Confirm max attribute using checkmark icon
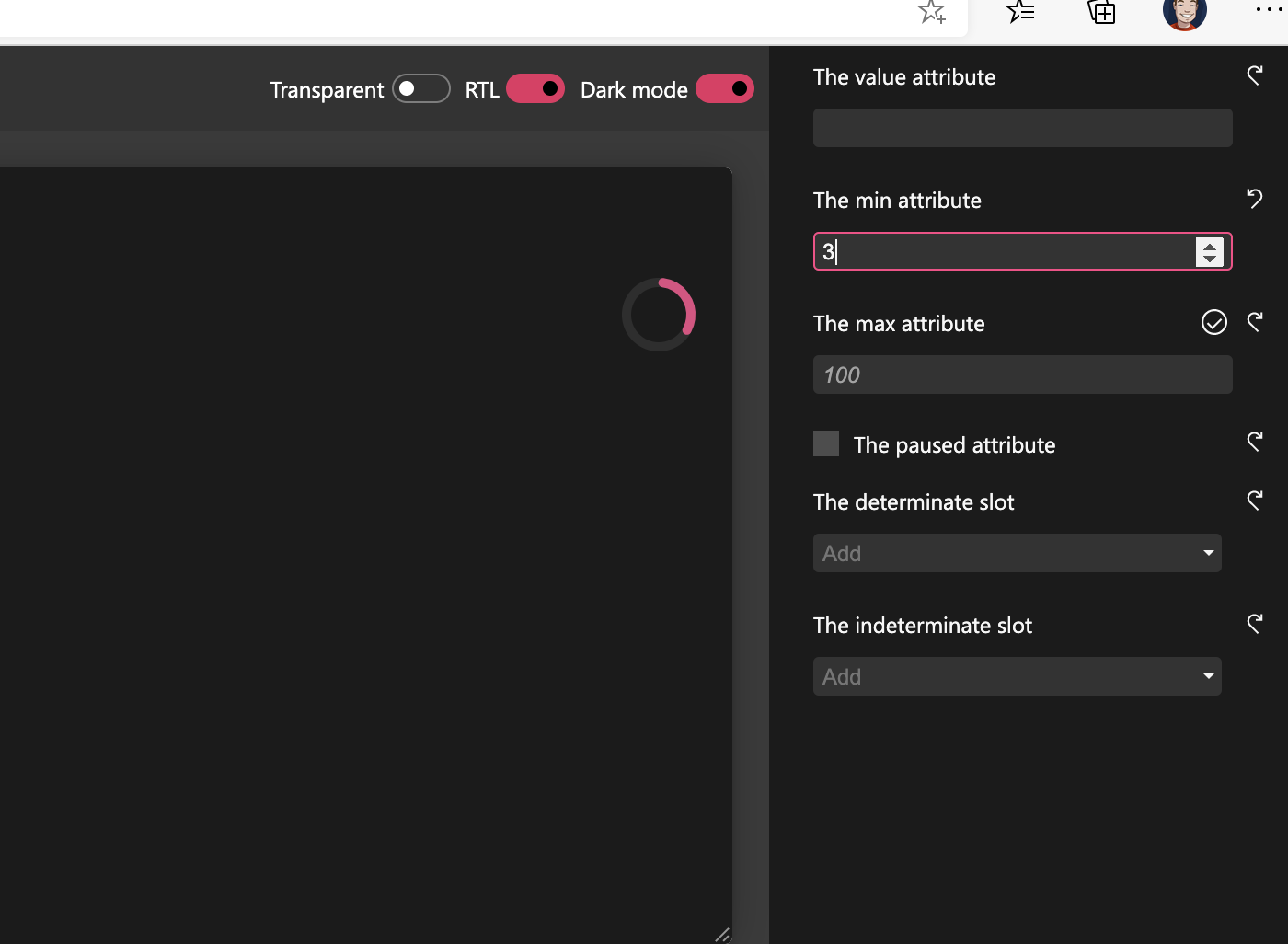The height and width of the screenshot is (944, 1288). tap(1213, 322)
